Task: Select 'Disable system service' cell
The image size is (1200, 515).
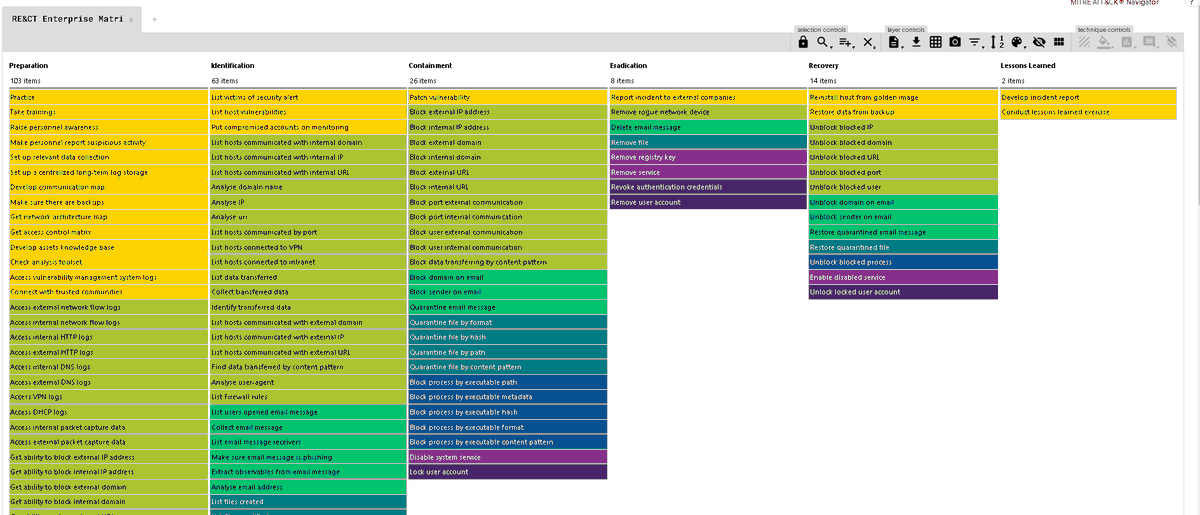Action: coord(507,457)
